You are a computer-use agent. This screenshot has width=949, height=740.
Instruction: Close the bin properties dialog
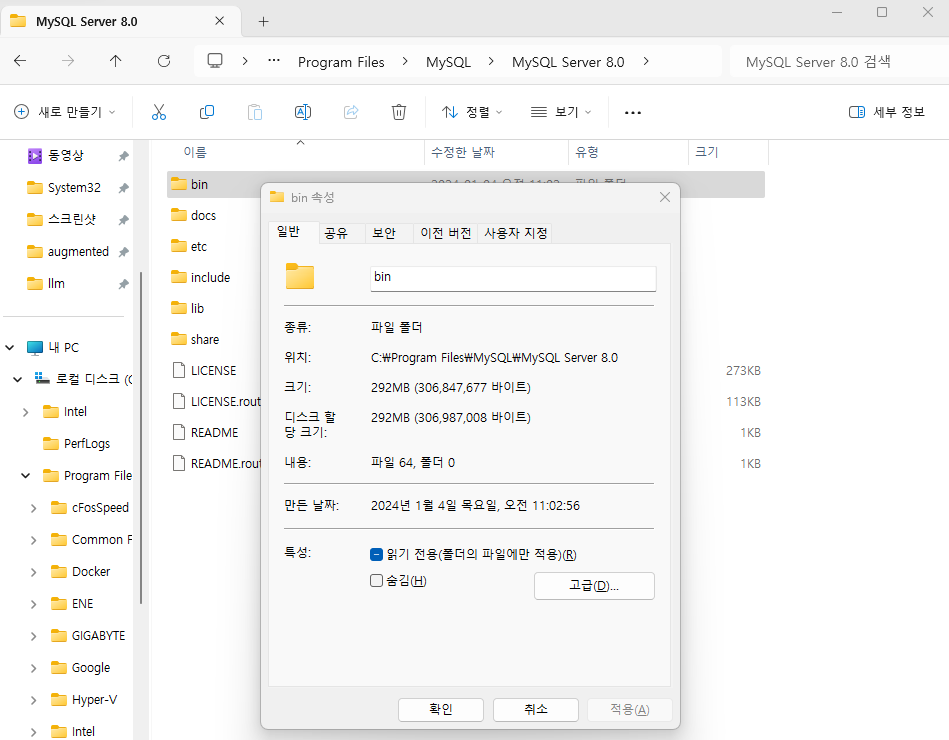coord(665,197)
